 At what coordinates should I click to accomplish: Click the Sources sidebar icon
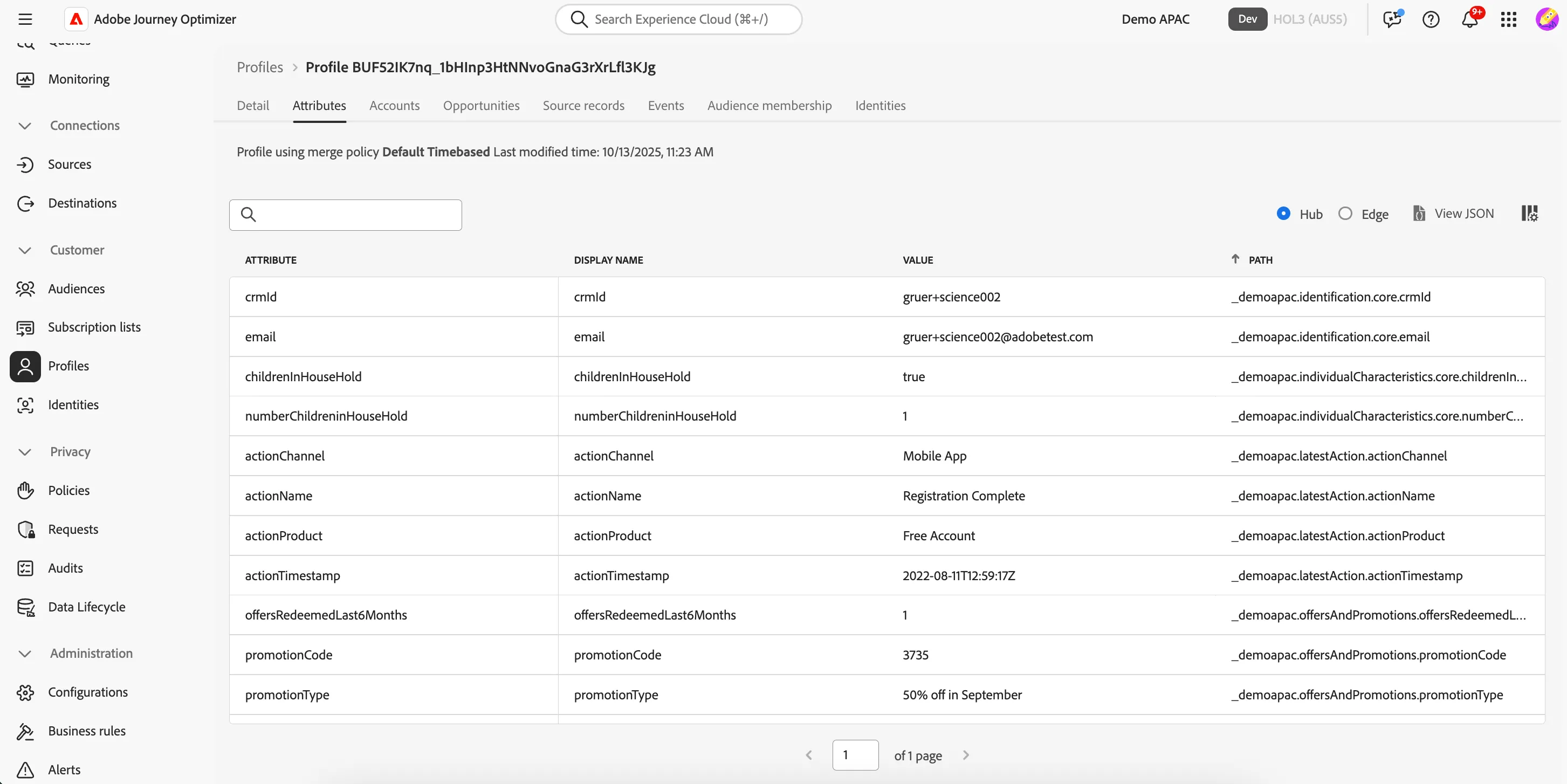[25, 165]
